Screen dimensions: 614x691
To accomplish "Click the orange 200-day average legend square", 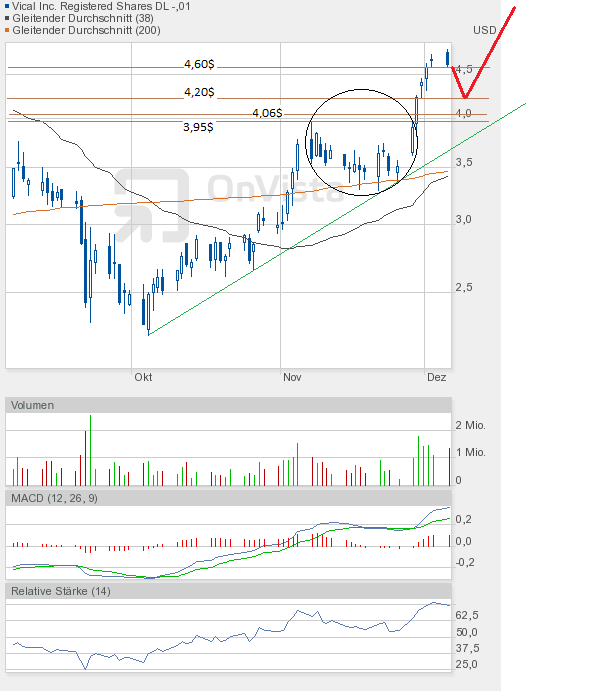I will point(9,30).
